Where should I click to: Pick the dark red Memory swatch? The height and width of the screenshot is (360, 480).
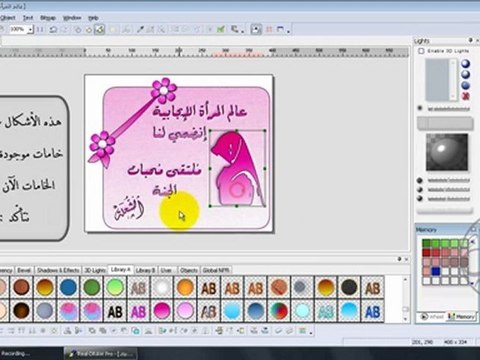426,252
